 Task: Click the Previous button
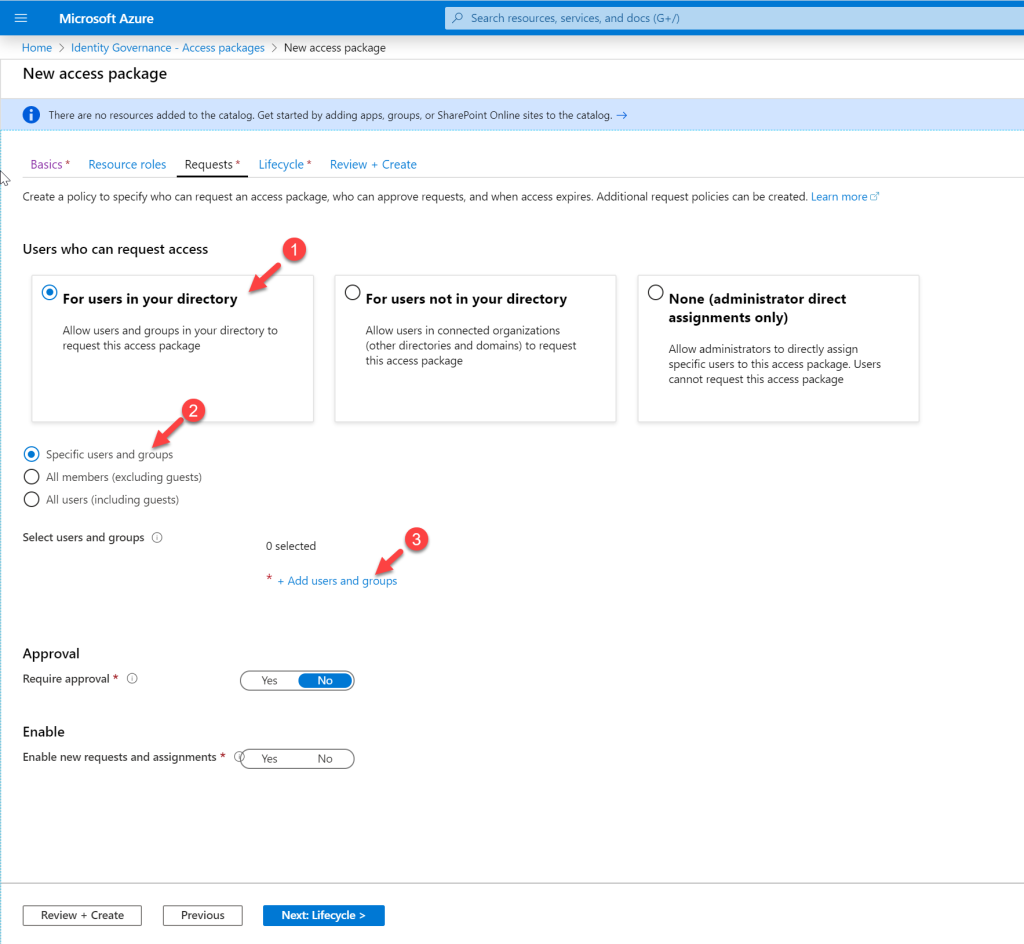202,915
